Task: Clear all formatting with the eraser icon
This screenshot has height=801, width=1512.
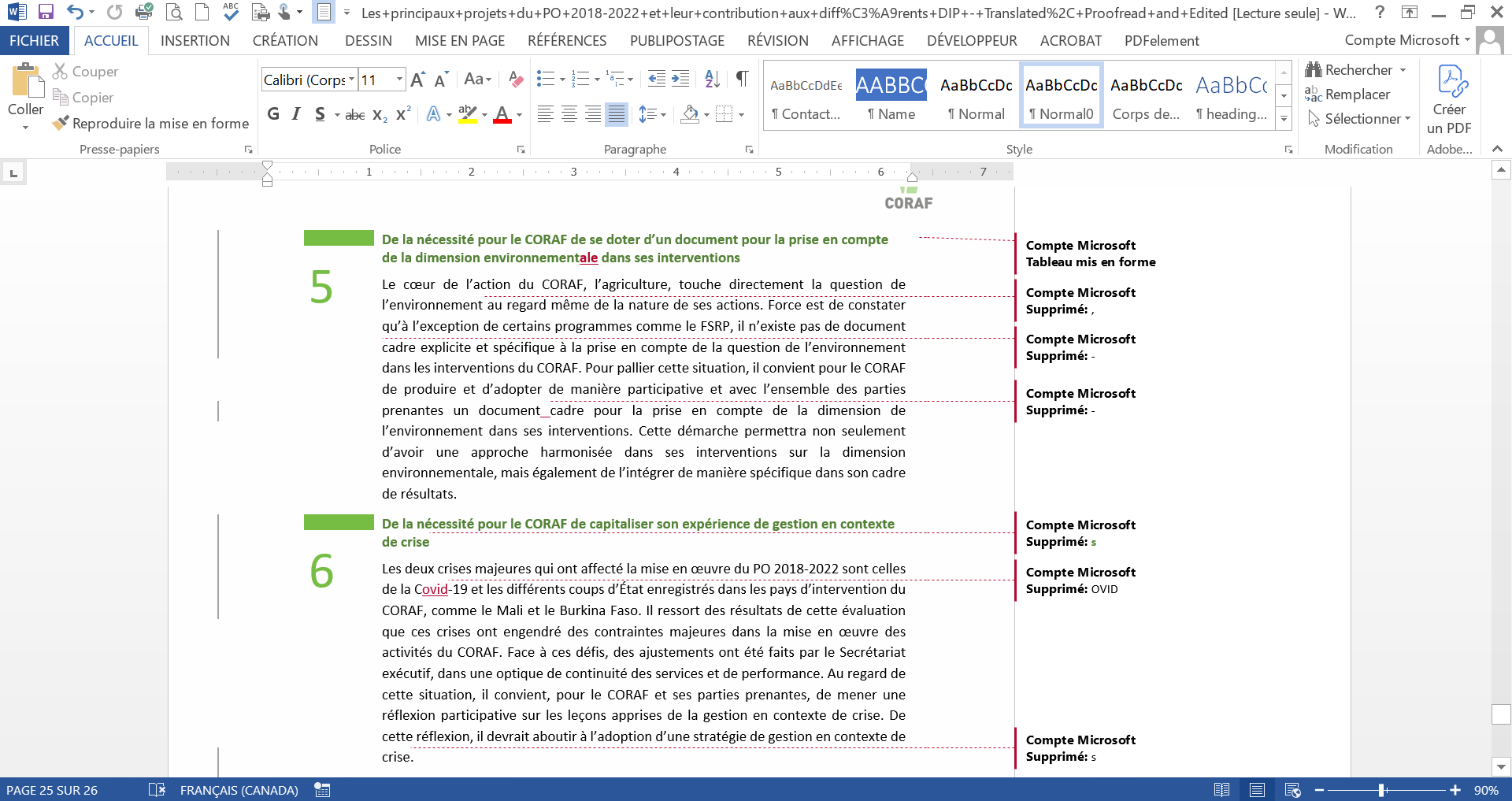Action: tap(516, 79)
